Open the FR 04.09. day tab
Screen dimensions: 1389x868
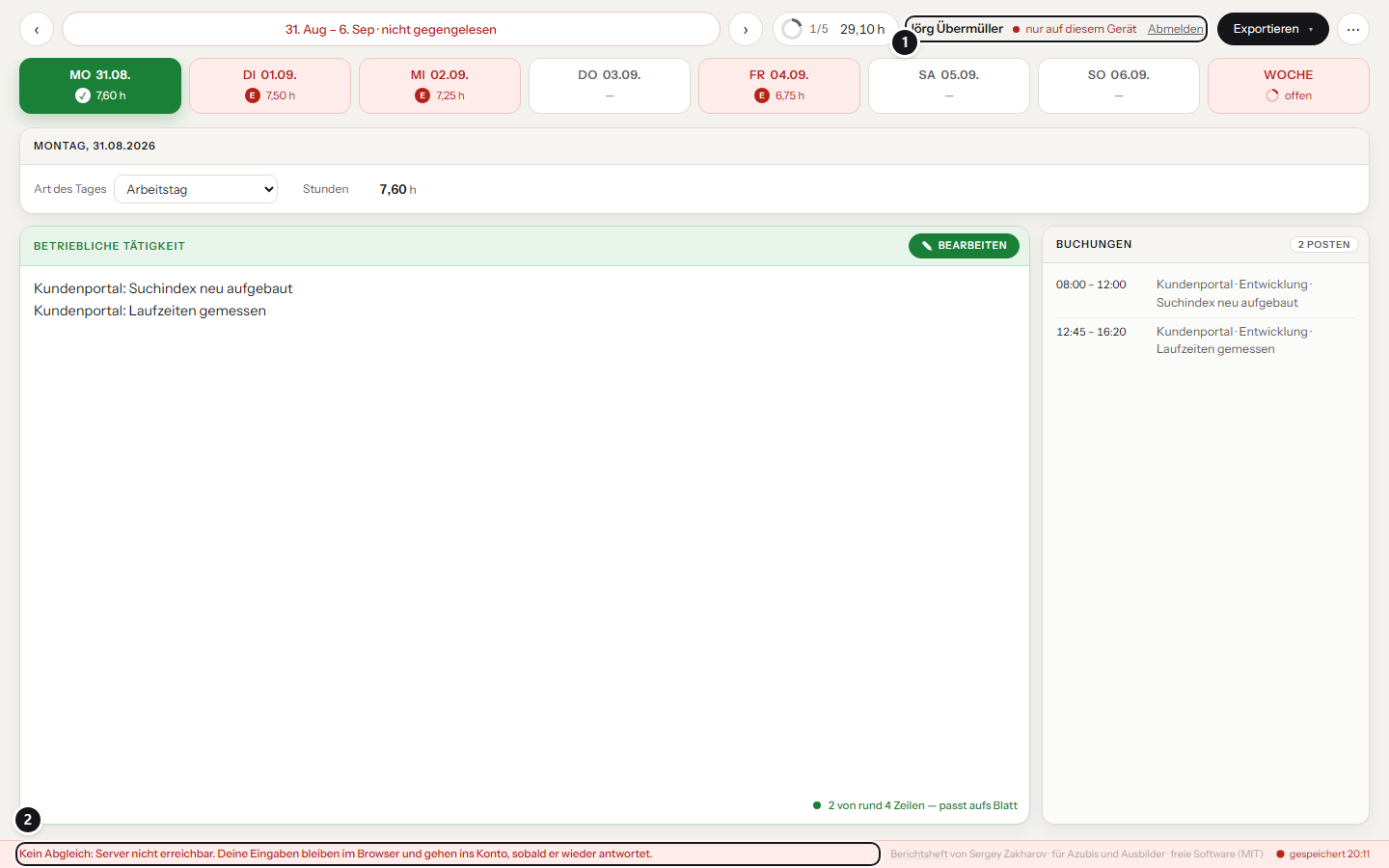[779, 86]
